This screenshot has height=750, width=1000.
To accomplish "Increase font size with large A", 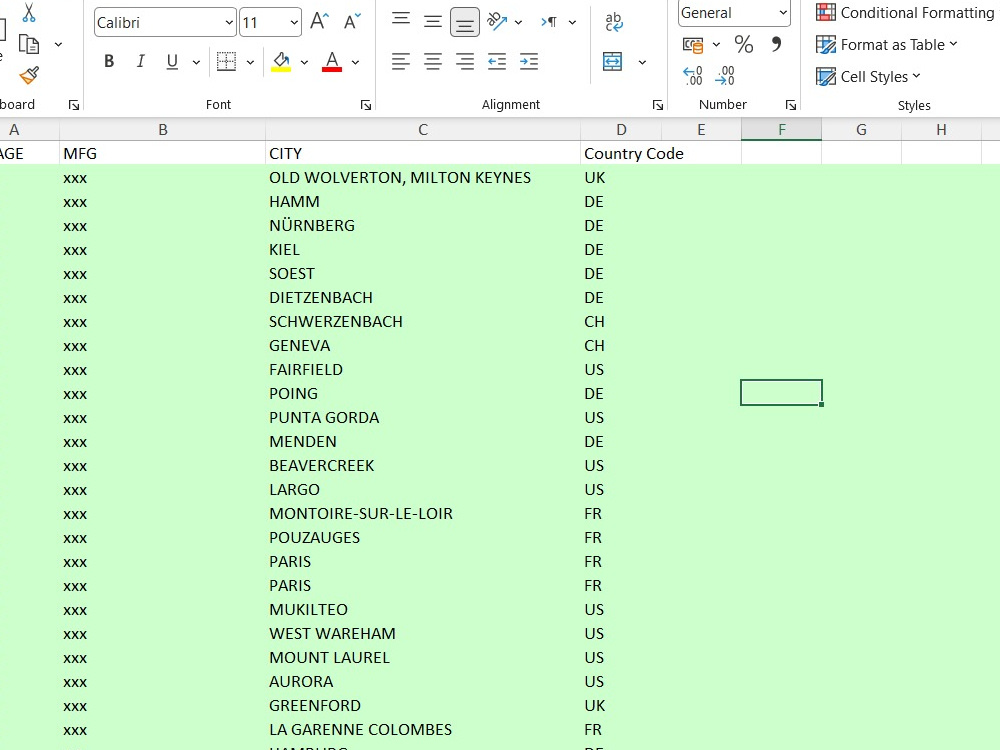I will tap(320, 22).
